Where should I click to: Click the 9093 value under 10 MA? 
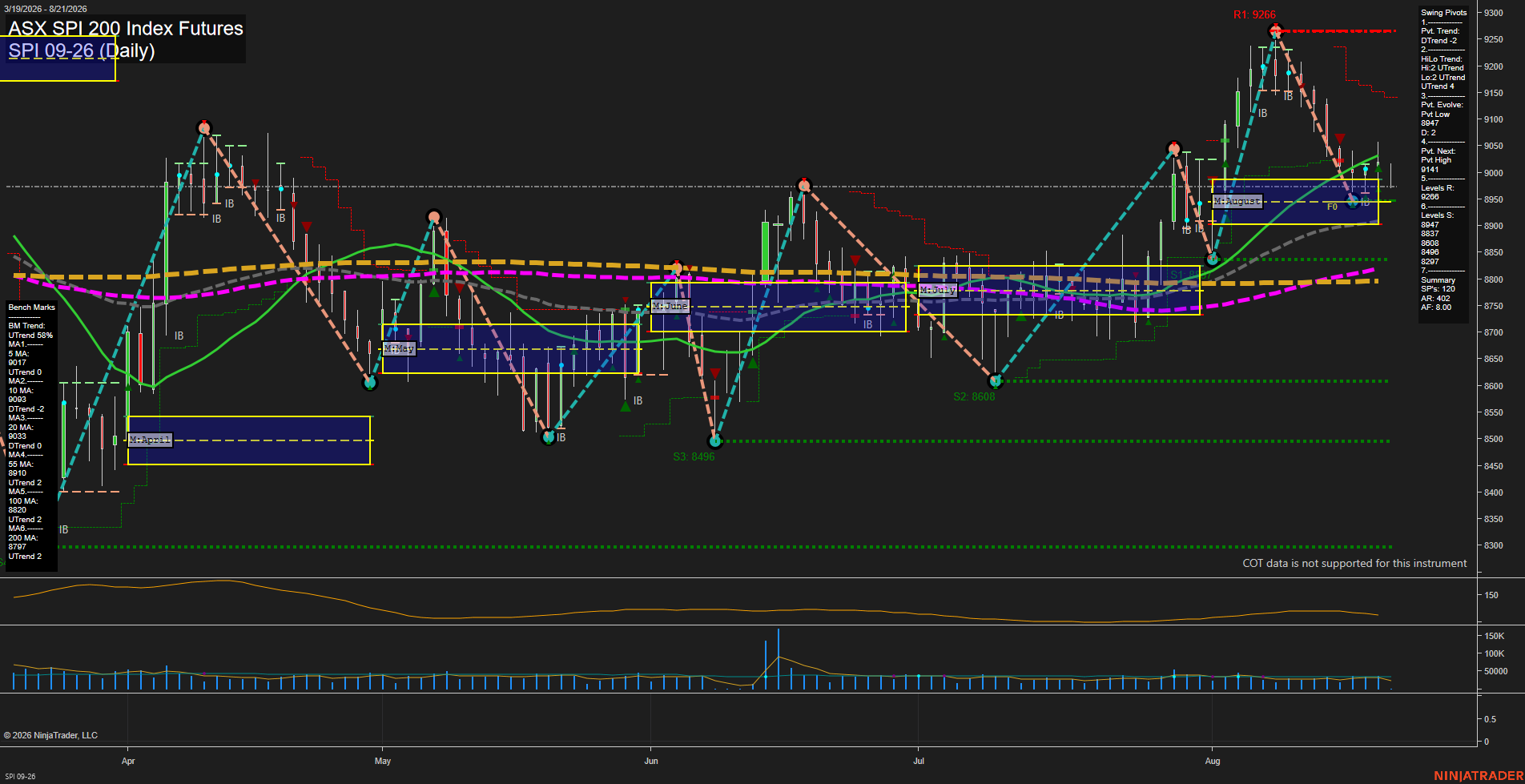(17, 400)
